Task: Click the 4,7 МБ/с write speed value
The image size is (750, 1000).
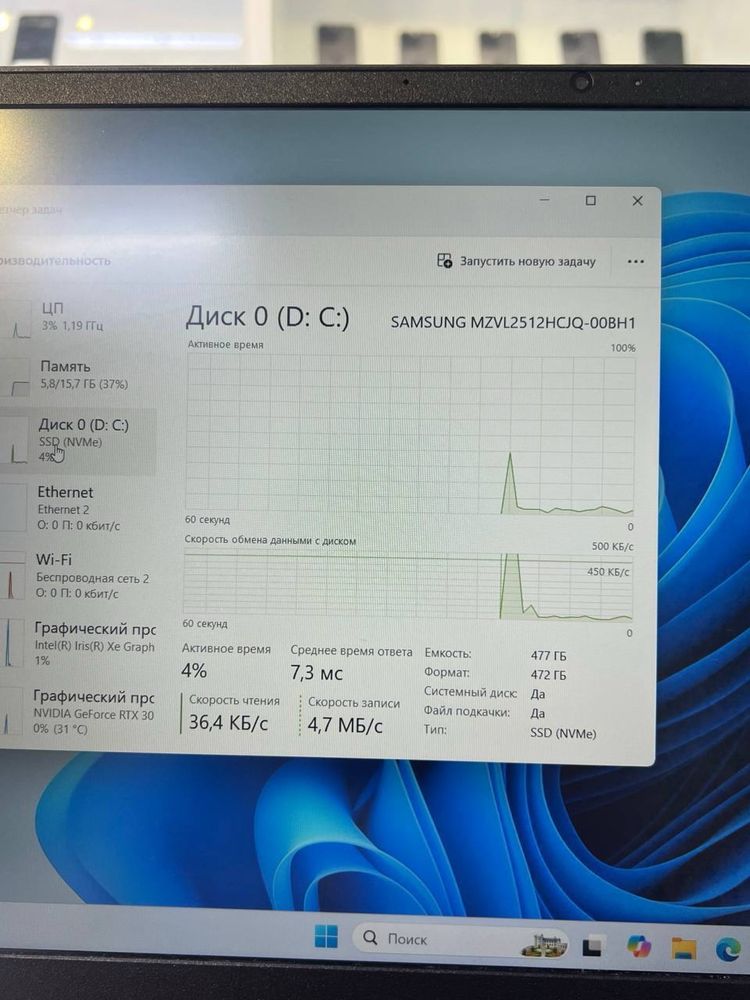Action: pos(345,725)
